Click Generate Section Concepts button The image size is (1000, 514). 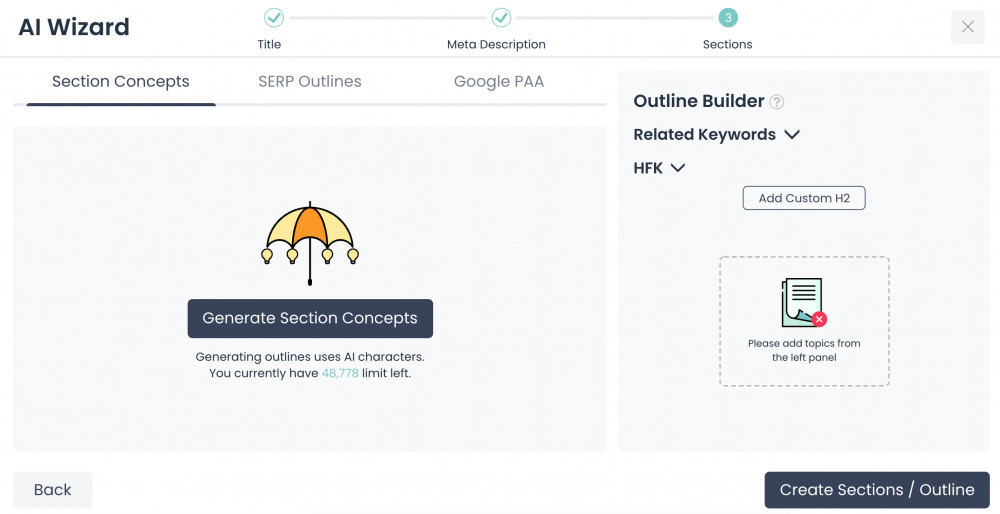(310, 318)
